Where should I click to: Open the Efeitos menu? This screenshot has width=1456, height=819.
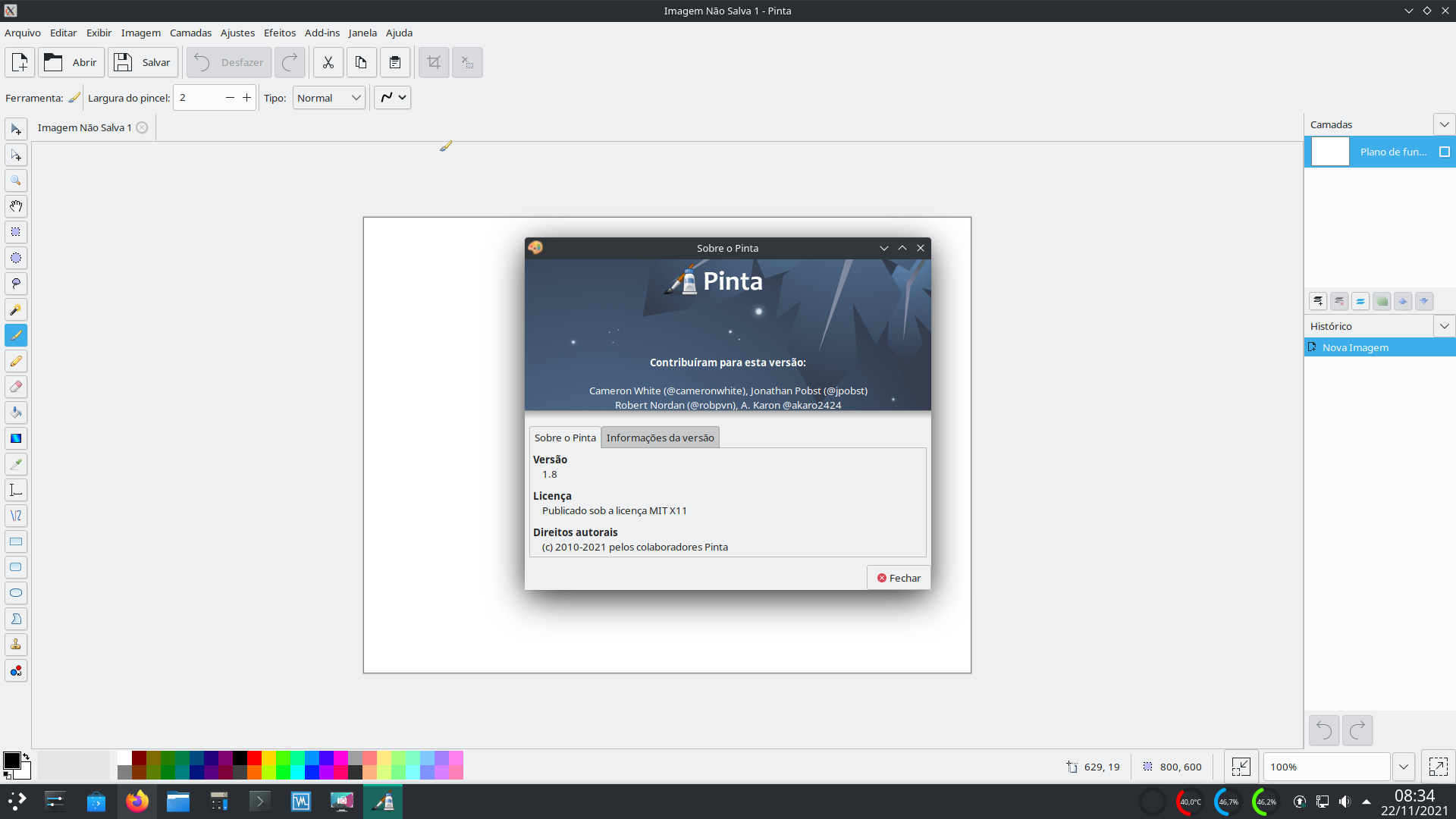(x=279, y=33)
